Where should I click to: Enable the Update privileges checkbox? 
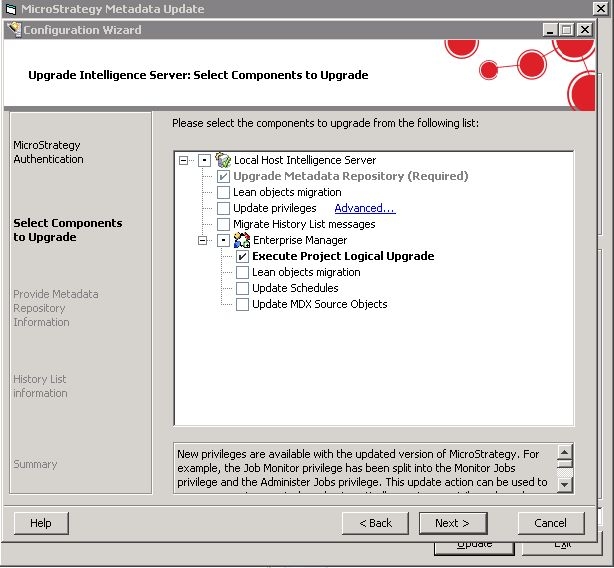[x=224, y=208]
